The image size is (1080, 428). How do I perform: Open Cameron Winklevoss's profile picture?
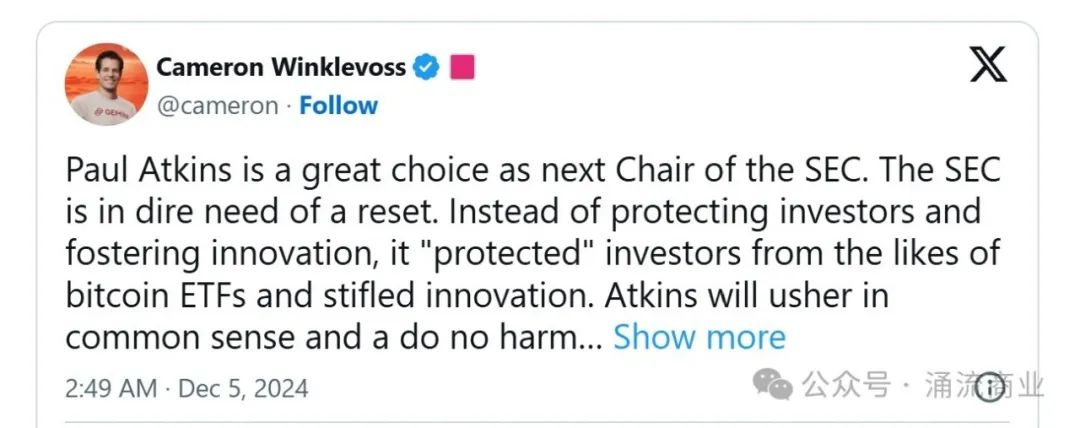pyautogui.click(x=106, y=84)
